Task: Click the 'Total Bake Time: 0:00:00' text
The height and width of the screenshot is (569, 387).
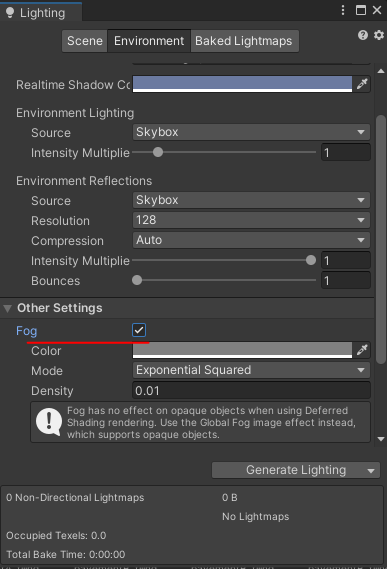Action: click(x=66, y=554)
